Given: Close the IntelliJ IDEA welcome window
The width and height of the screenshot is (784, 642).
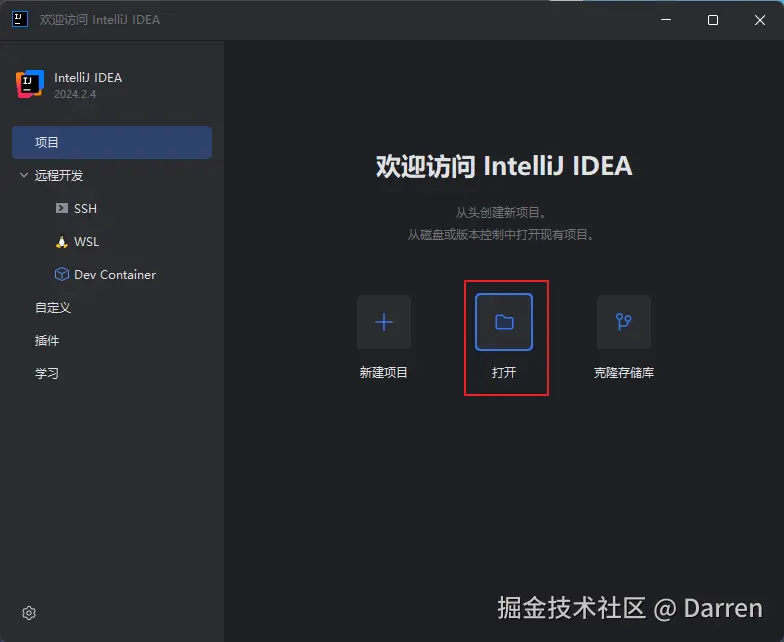Looking at the screenshot, I should click(760, 20).
